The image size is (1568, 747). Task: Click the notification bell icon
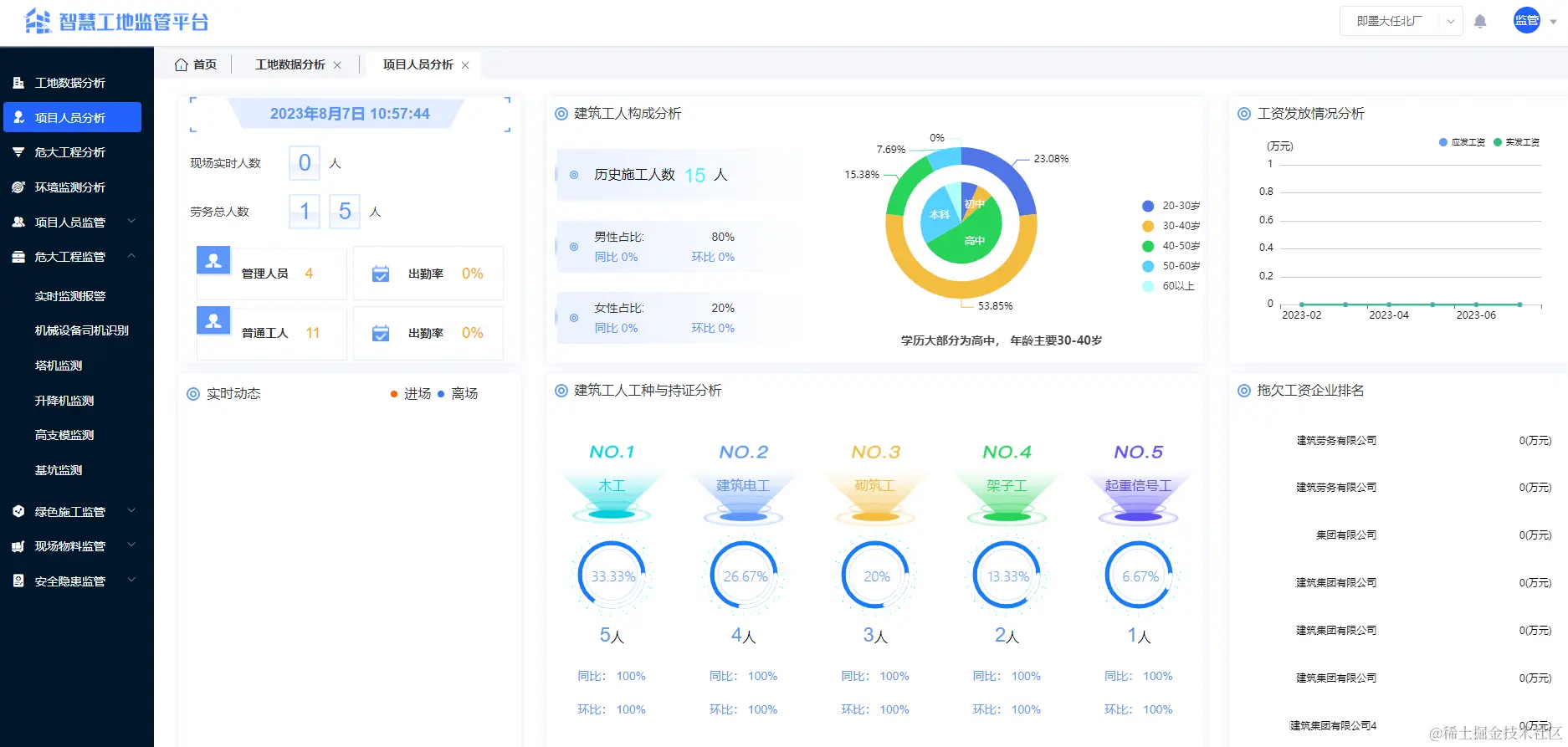coord(1480,22)
